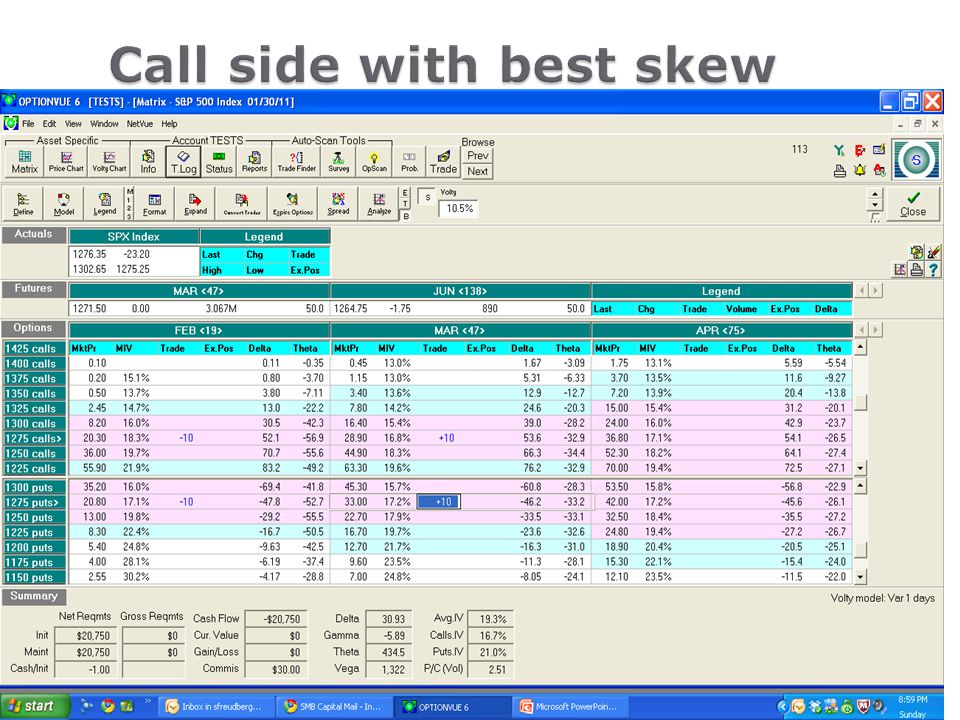Viewport: 960px width, 720px height.
Task: Click the yellow bell alert icon
Action: tap(860, 170)
